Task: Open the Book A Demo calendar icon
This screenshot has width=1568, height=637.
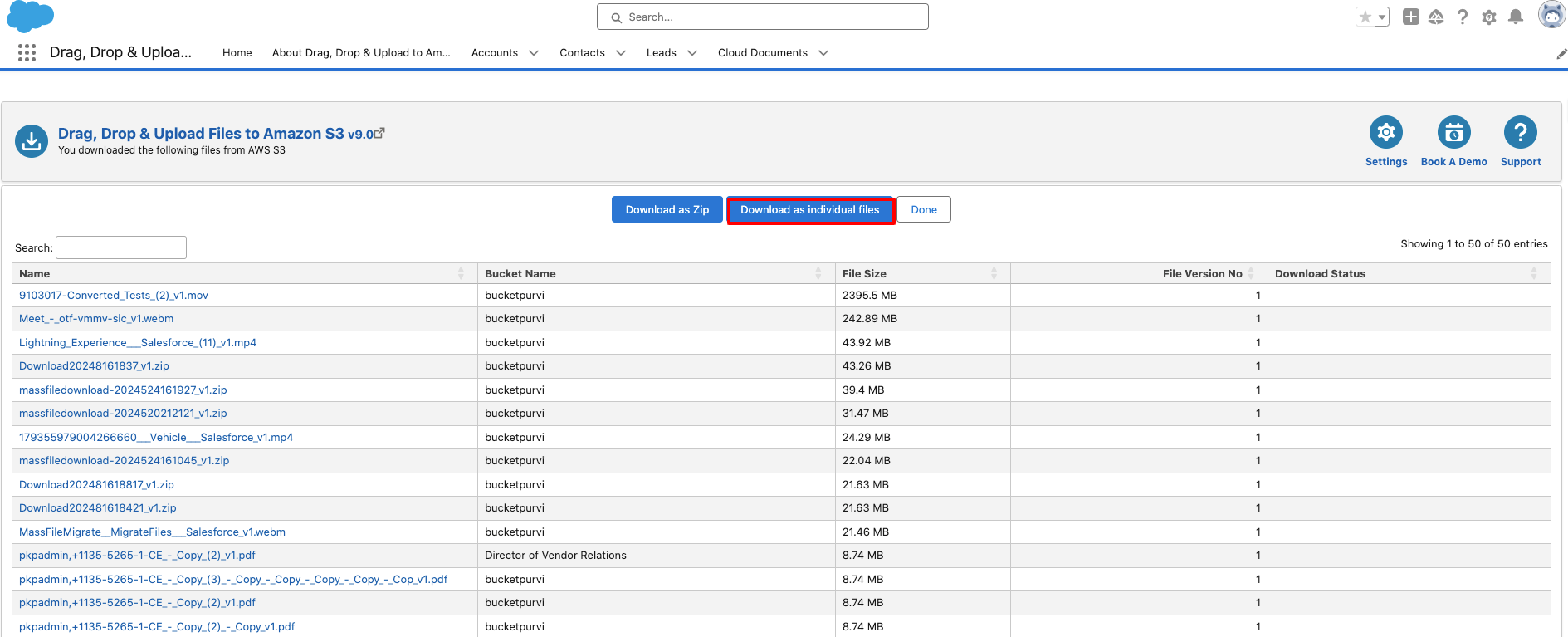Action: (1454, 132)
